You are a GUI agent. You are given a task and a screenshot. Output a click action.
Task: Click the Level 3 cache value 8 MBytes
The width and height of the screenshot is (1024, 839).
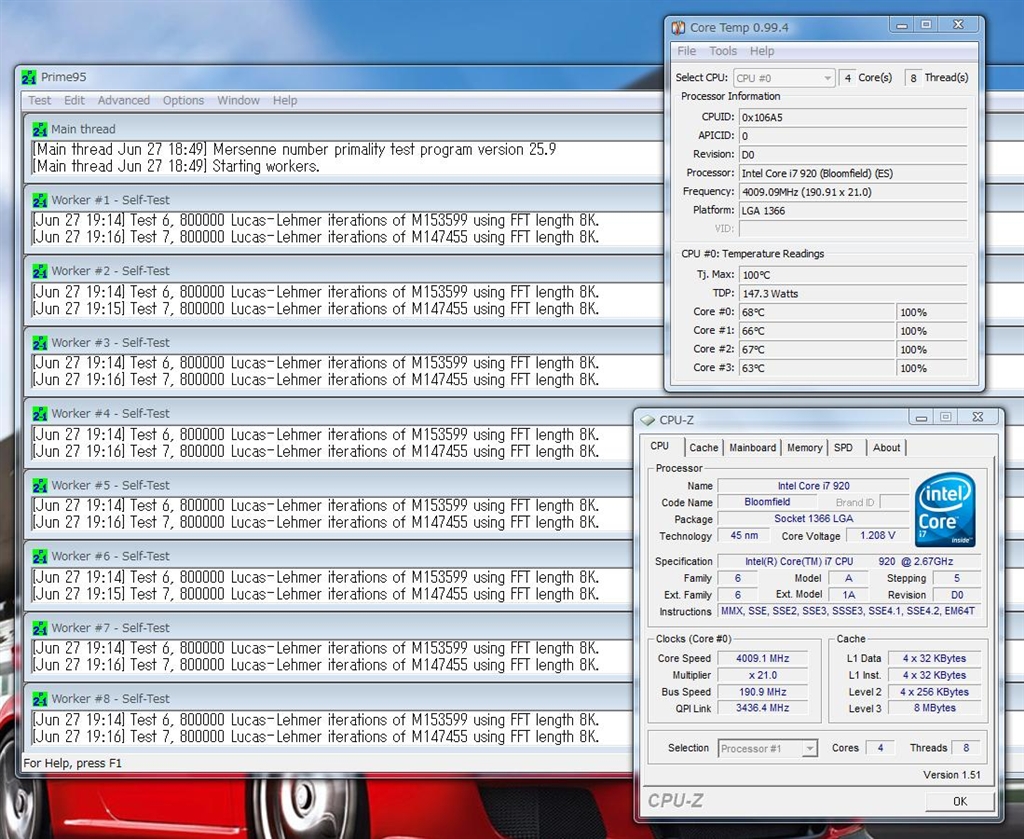pyautogui.click(x=935, y=708)
